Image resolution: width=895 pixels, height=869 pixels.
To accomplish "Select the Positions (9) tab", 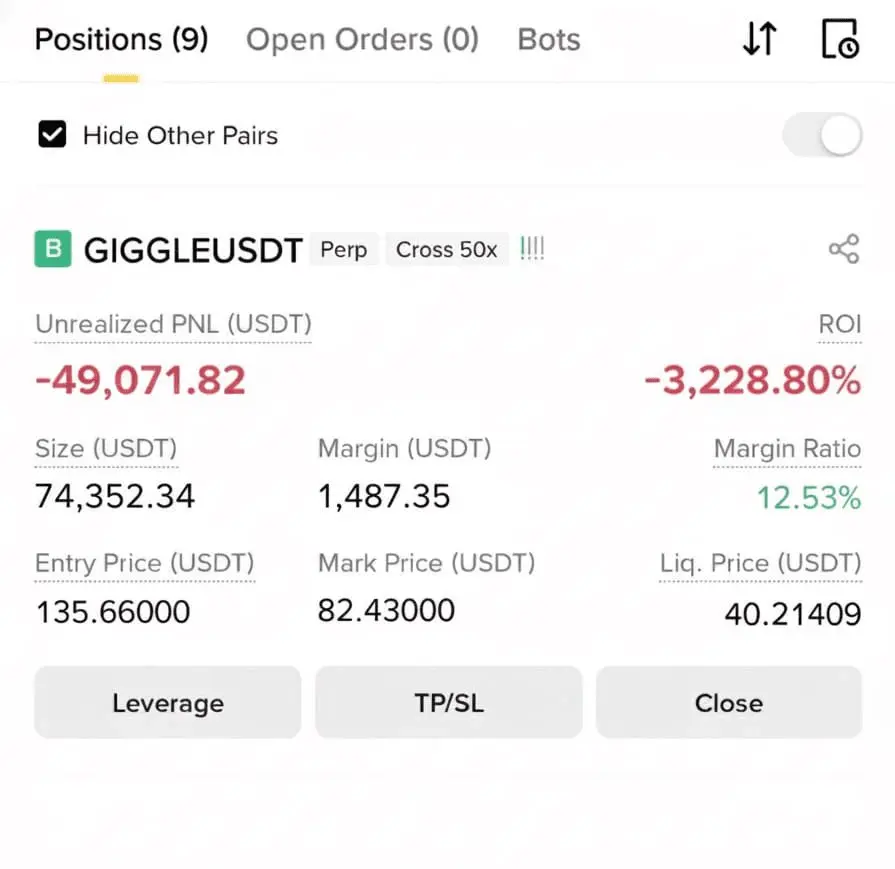I will 122,39.
